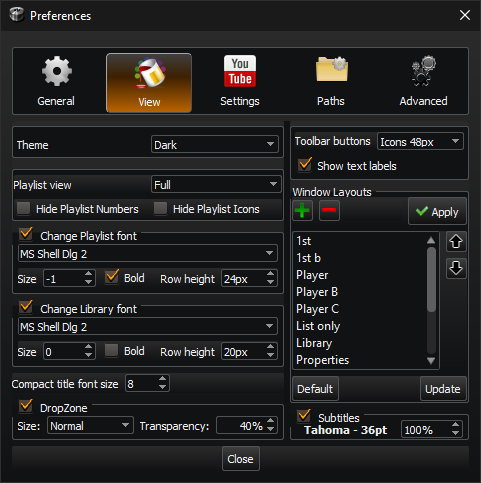481x483 pixels.
Task: Select the View tab
Action: pyautogui.click(x=149, y=83)
